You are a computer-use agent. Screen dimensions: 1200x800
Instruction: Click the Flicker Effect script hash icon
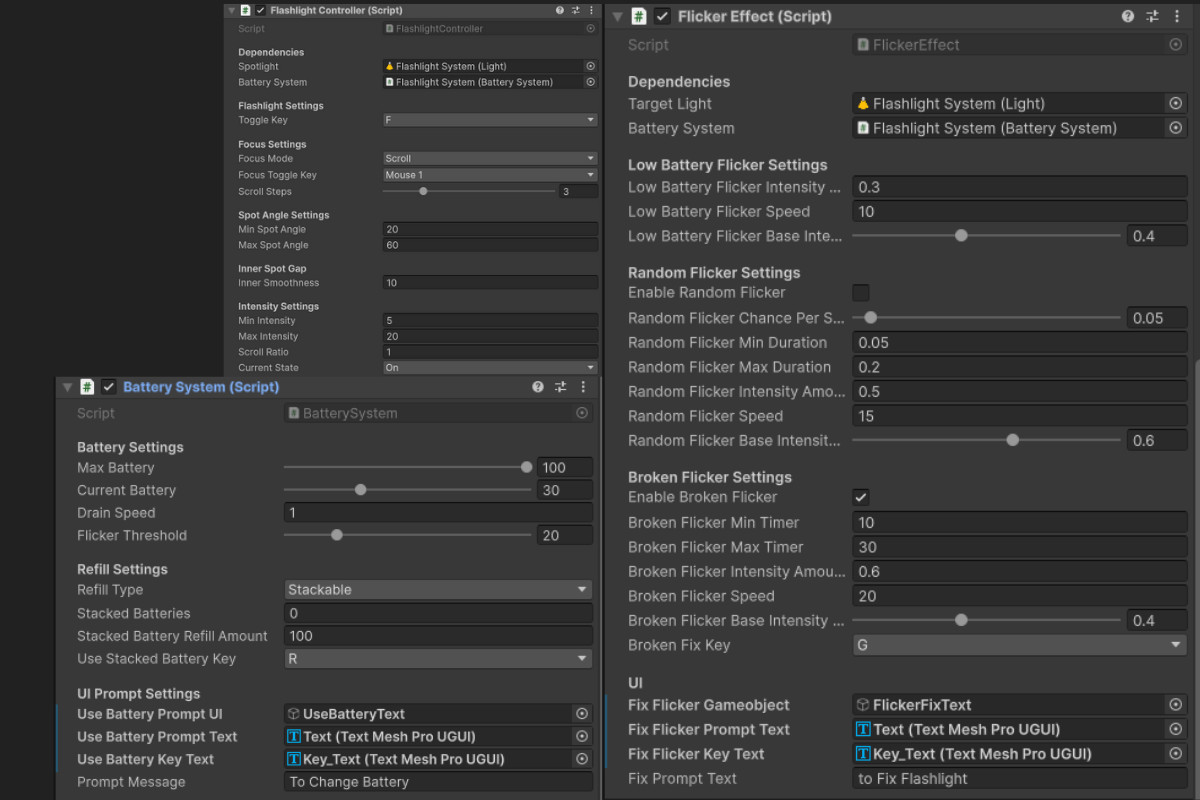pyautogui.click(x=638, y=16)
